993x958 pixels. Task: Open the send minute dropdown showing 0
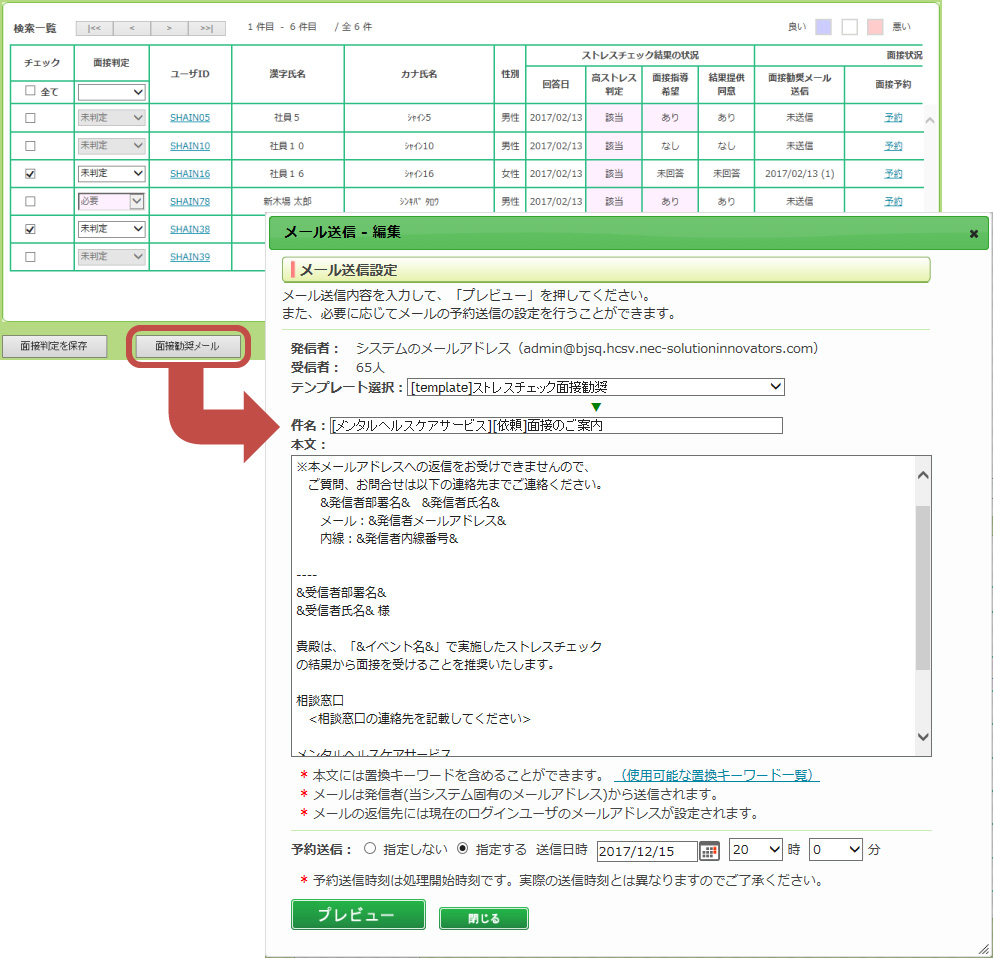click(836, 850)
